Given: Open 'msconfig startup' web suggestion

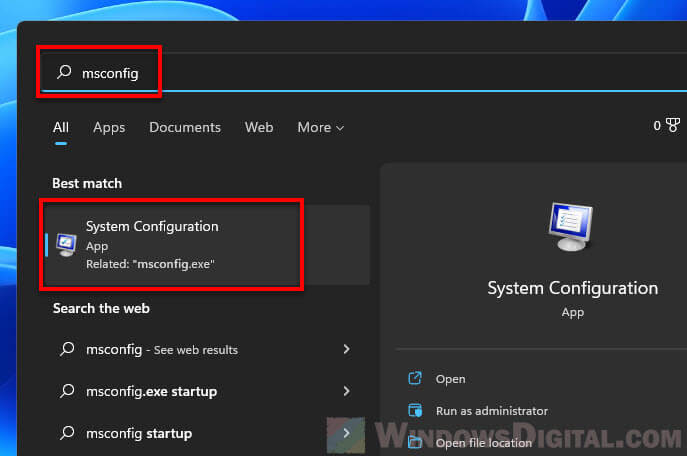Looking at the screenshot, I should tap(139, 433).
